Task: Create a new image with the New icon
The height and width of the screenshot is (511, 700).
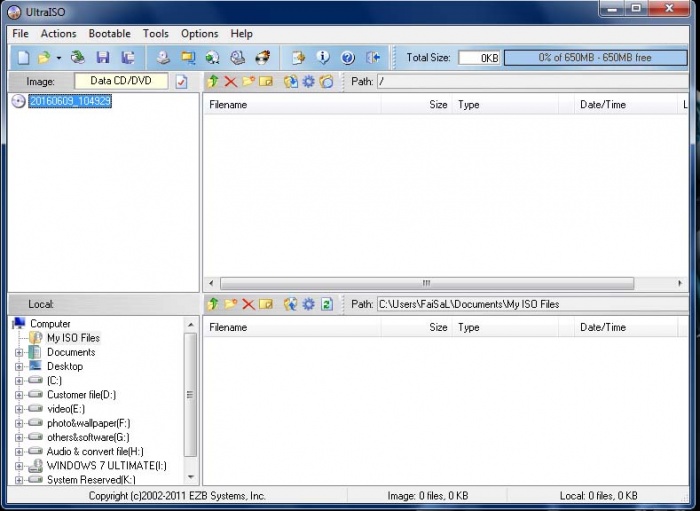Action: (23, 58)
